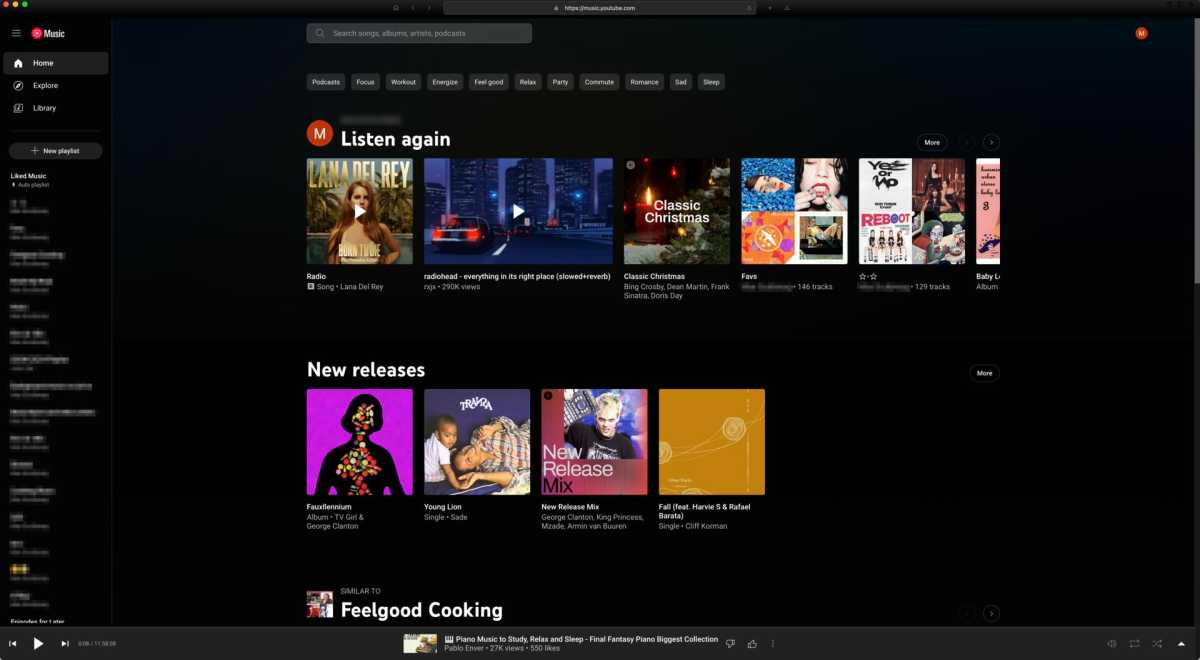1200x660 pixels.
Task: Click current song thumbnail in player bar
Action: [420, 644]
